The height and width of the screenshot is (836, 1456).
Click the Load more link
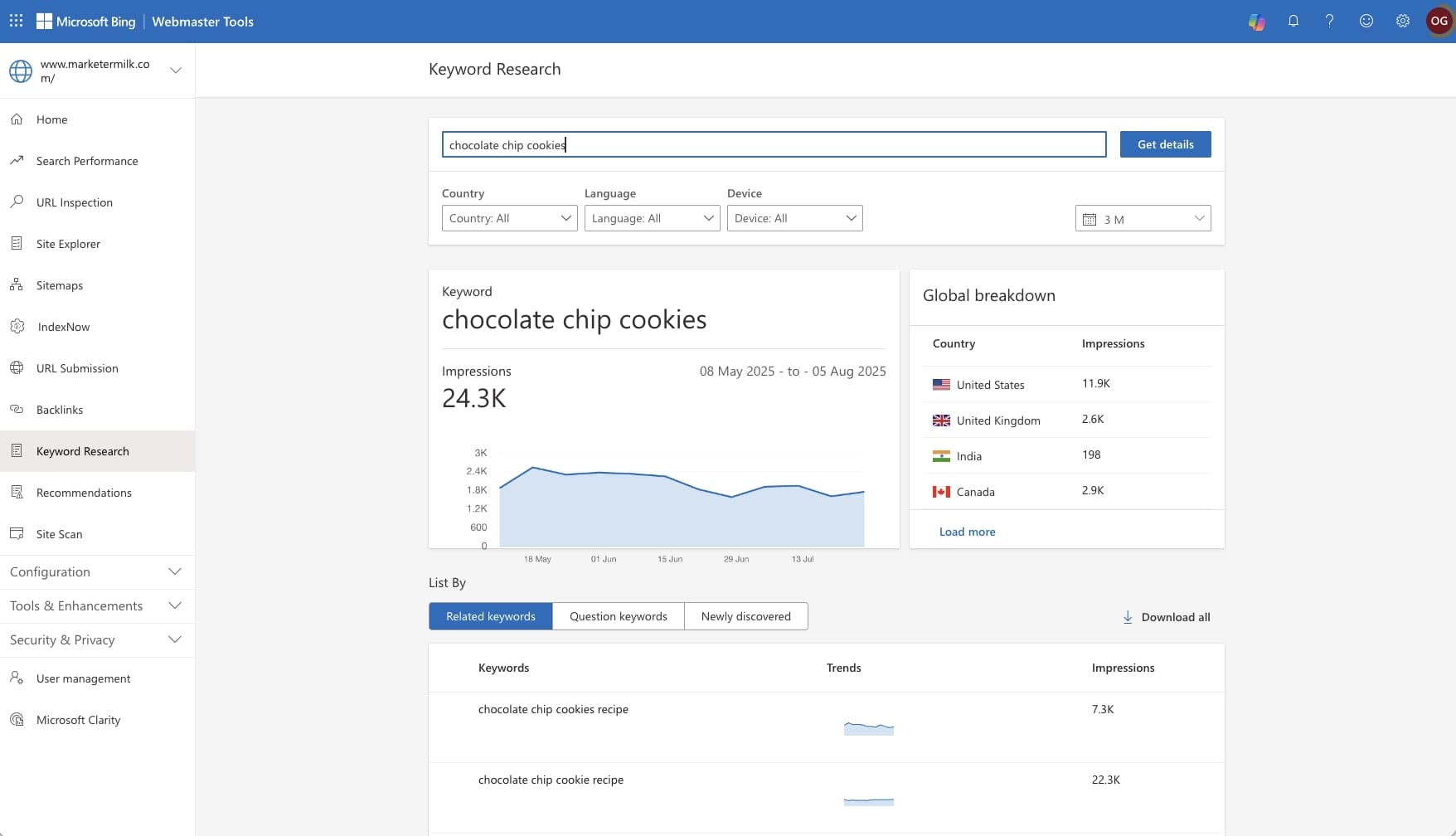(967, 532)
